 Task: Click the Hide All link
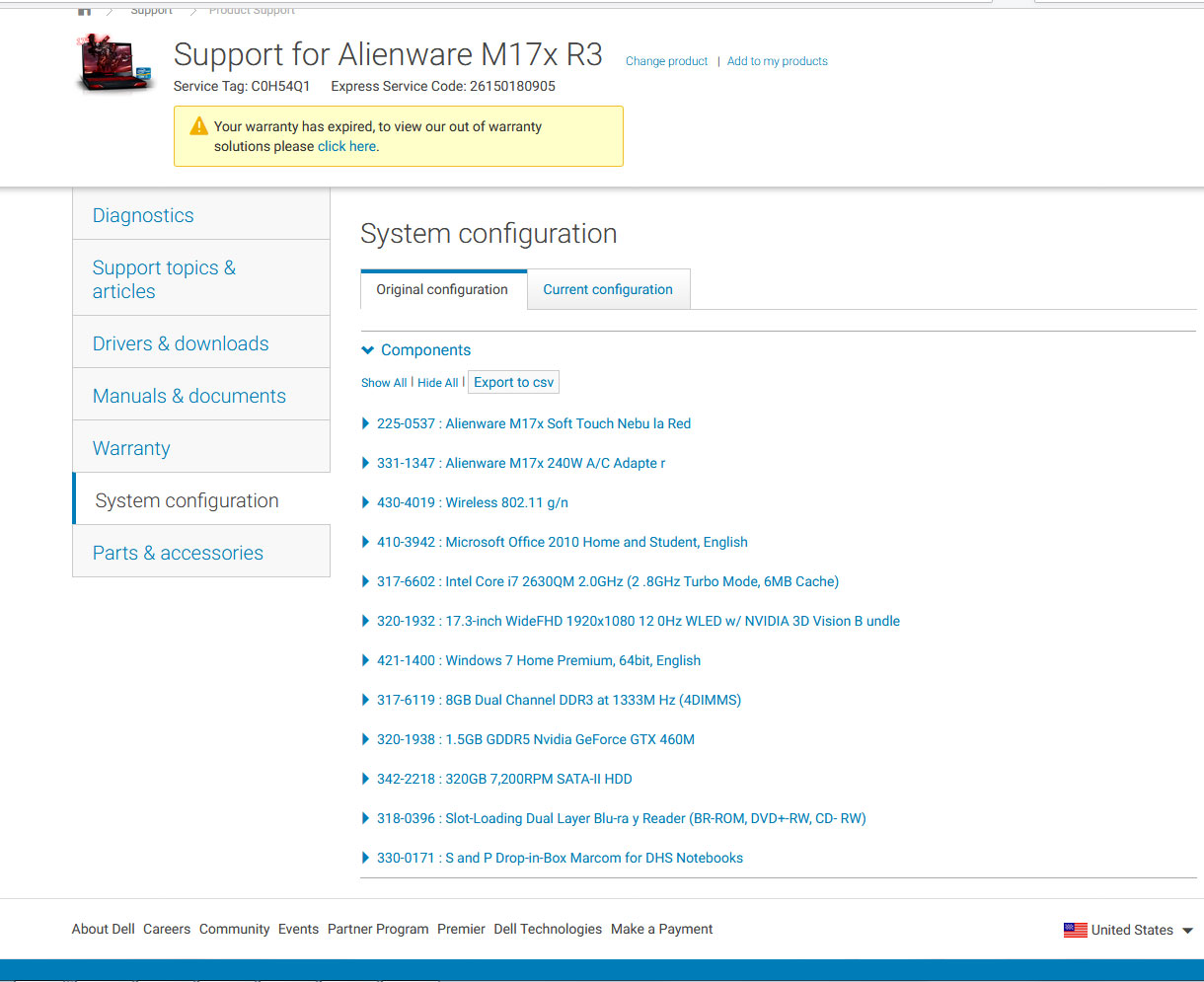(x=437, y=383)
